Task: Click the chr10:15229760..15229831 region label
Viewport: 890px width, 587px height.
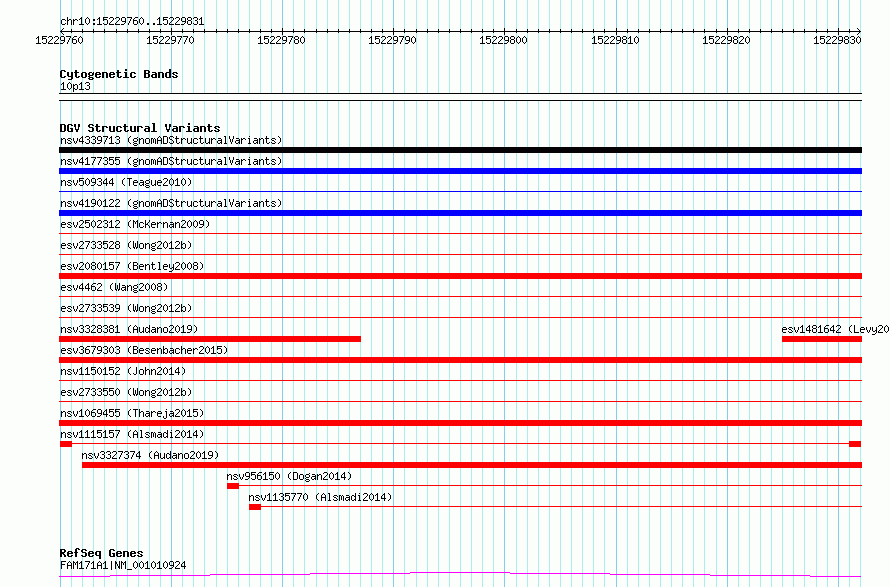Action: [132, 22]
